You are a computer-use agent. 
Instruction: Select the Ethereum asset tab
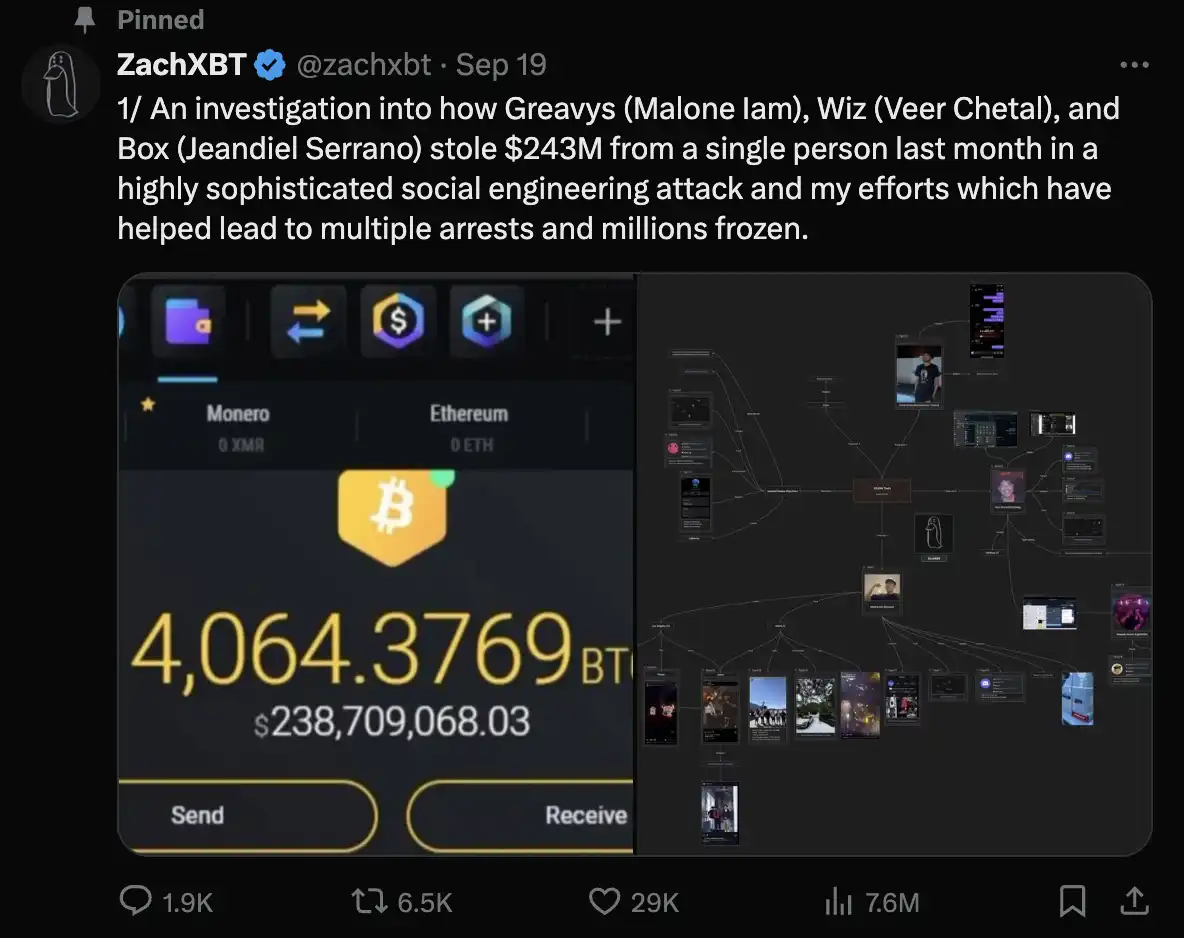(469, 424)
